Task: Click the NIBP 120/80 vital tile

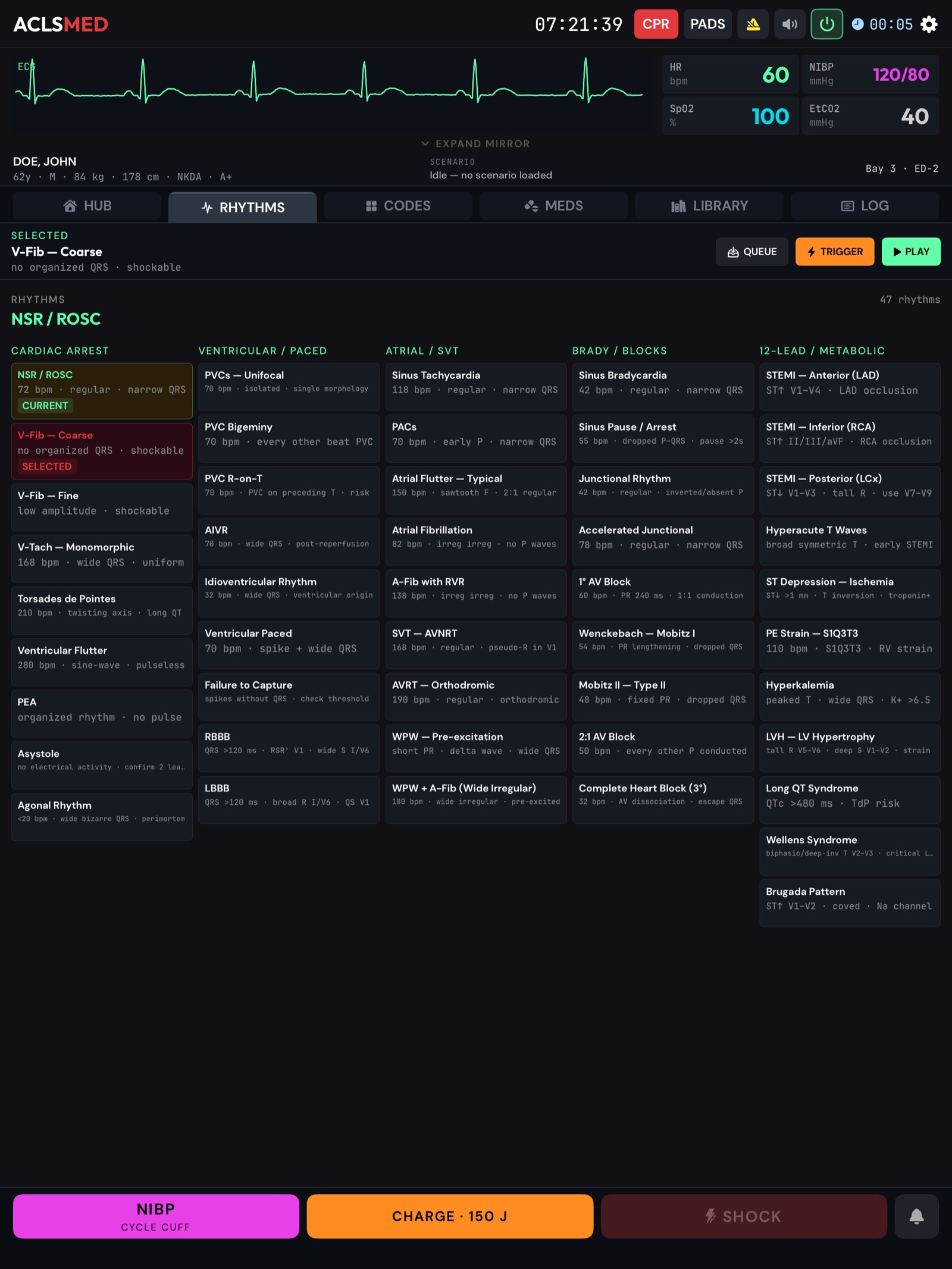Action: (x=870, y=74)
